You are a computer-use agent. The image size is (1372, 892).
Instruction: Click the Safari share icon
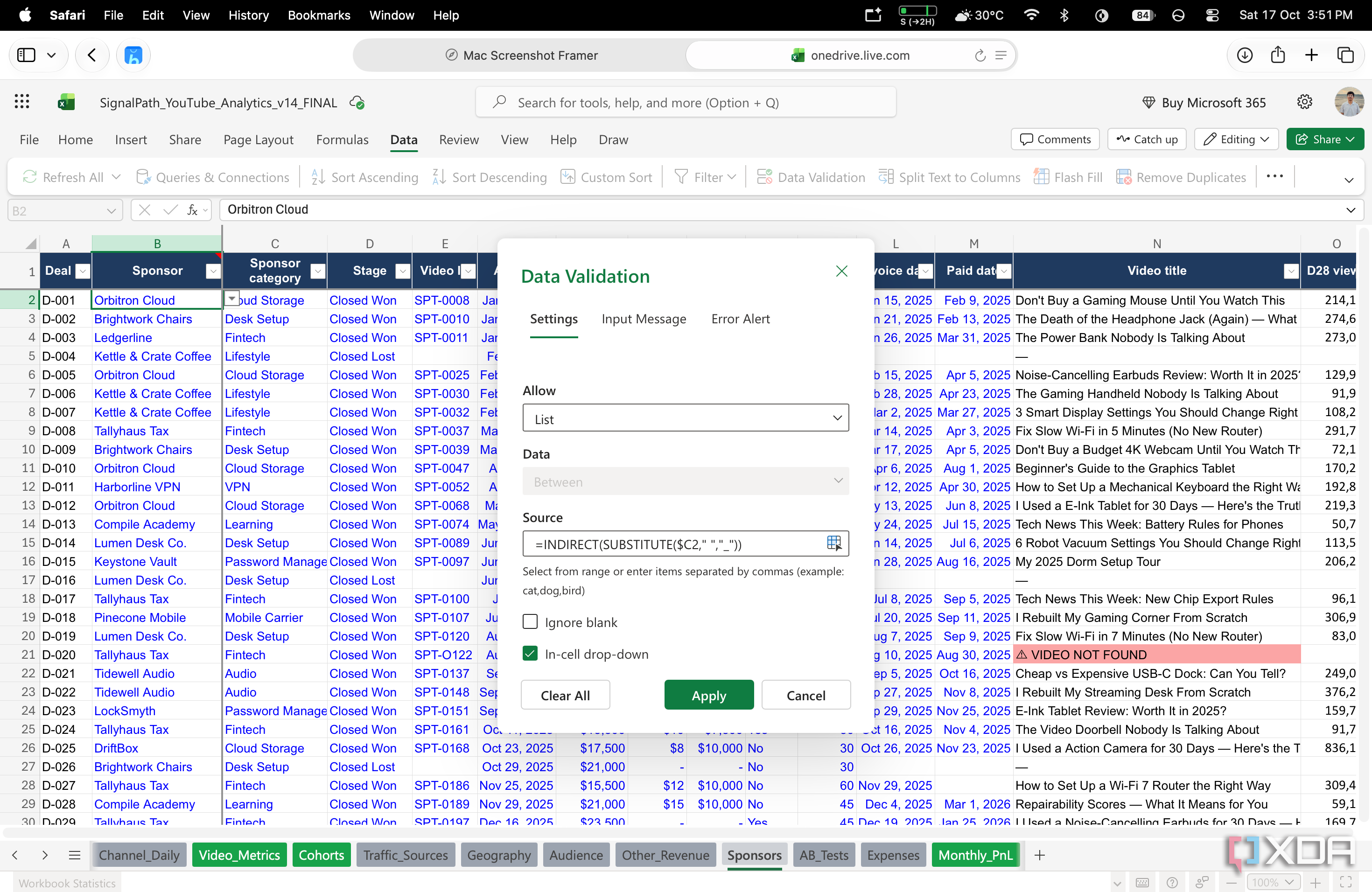(x=1278, y=56)
